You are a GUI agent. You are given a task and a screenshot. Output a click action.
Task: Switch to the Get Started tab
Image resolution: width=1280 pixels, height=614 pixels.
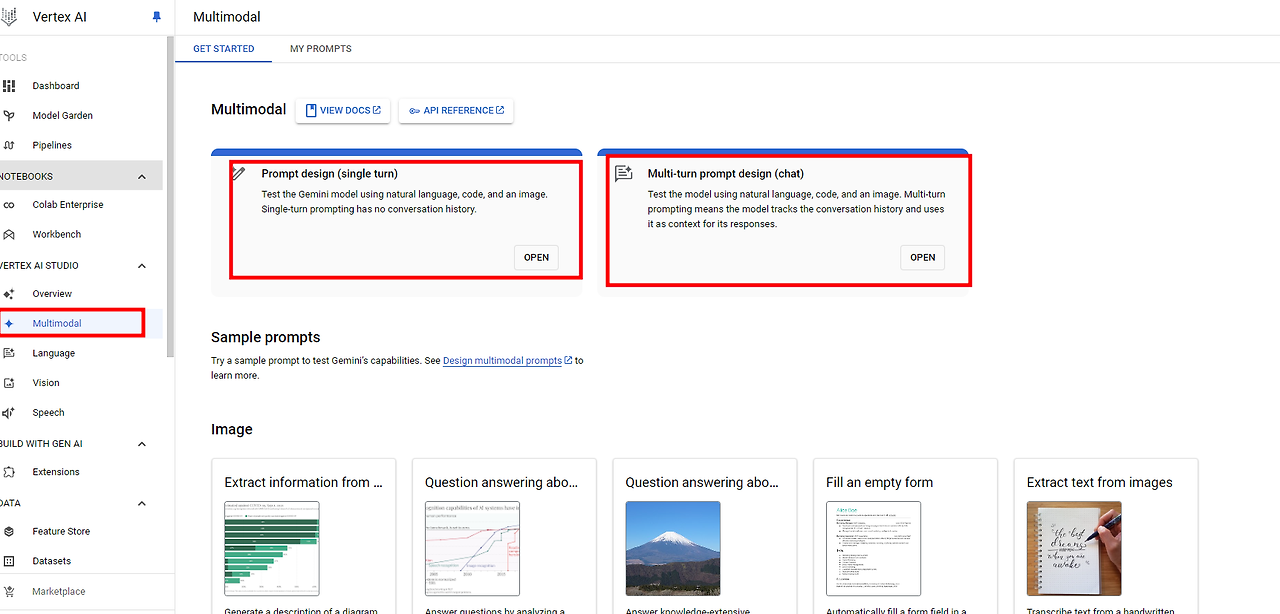224,49
